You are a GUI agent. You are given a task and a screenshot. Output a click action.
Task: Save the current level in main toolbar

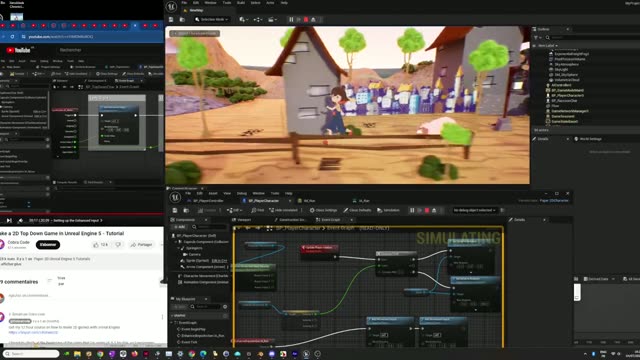[171, 19]
